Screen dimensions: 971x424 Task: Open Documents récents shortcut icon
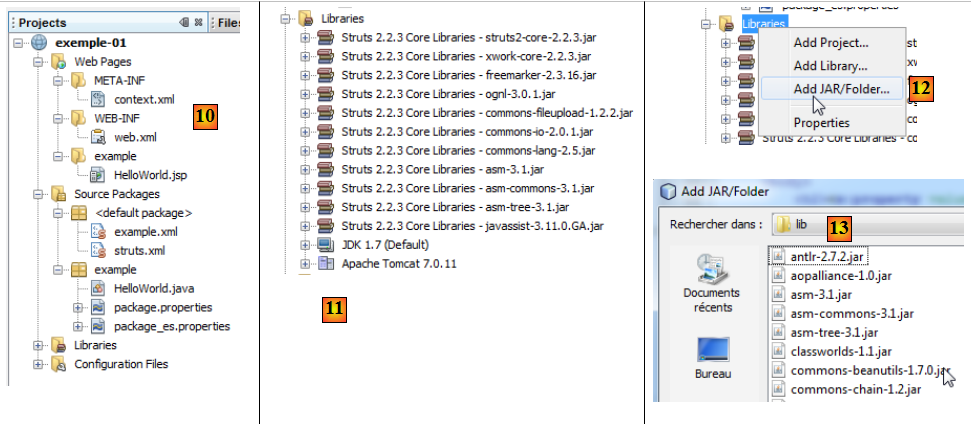712,267
